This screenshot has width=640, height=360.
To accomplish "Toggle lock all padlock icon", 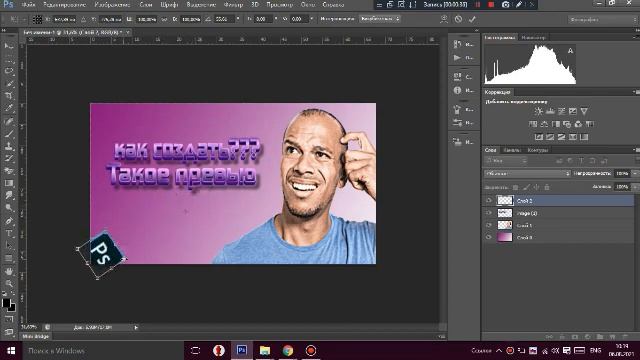I will click(x=547, y=187).
